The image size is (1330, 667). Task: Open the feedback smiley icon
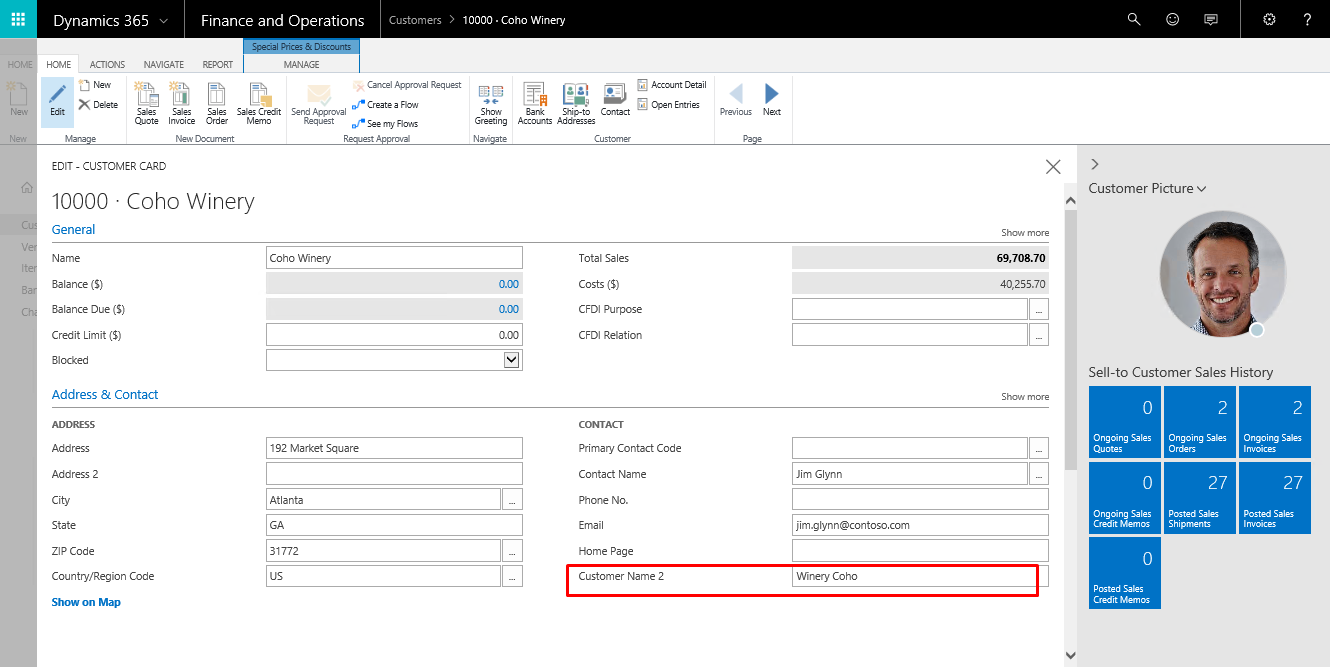click(x=1172, y=19)
